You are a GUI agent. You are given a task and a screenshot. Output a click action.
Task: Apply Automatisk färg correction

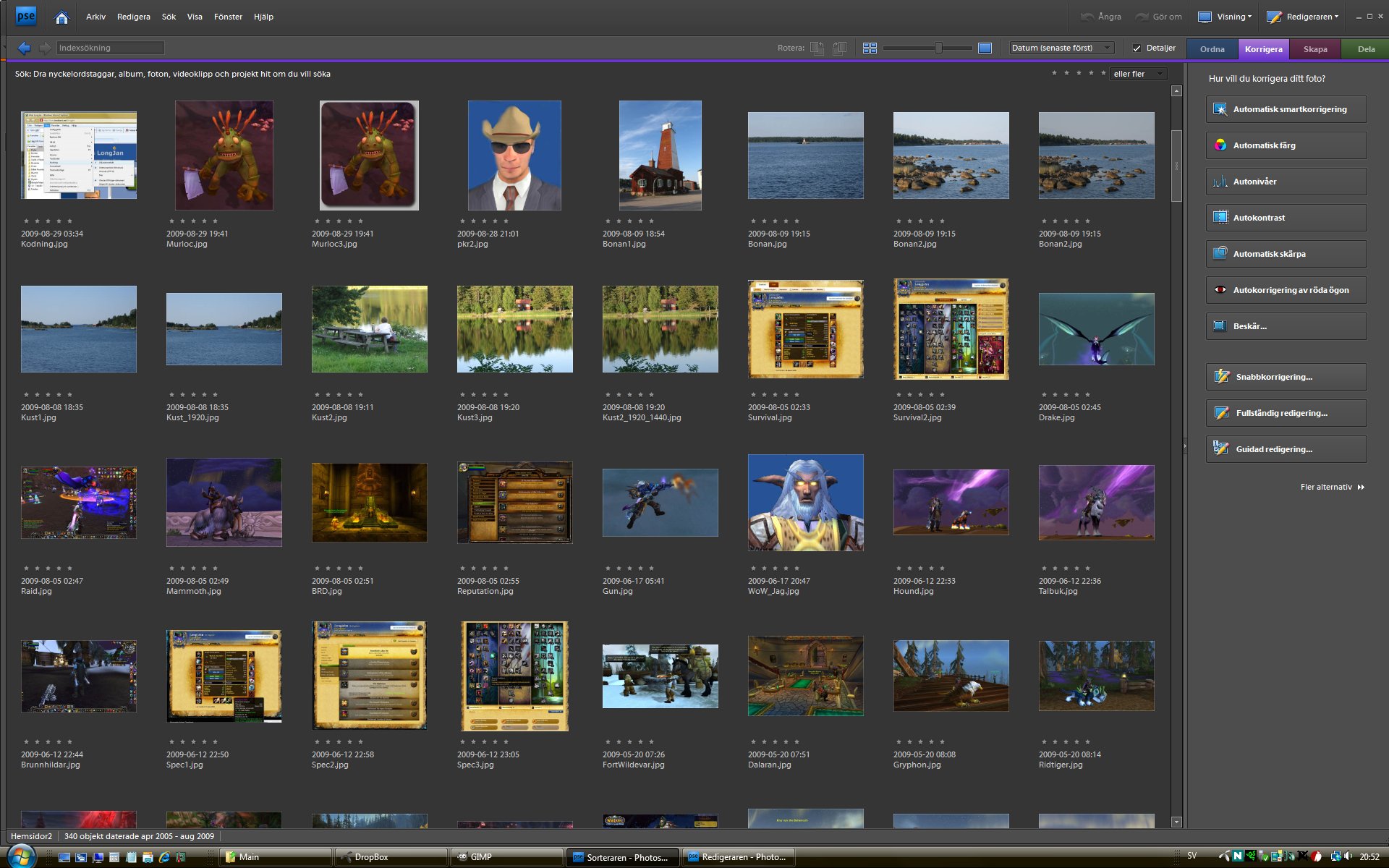[1286, 145]
